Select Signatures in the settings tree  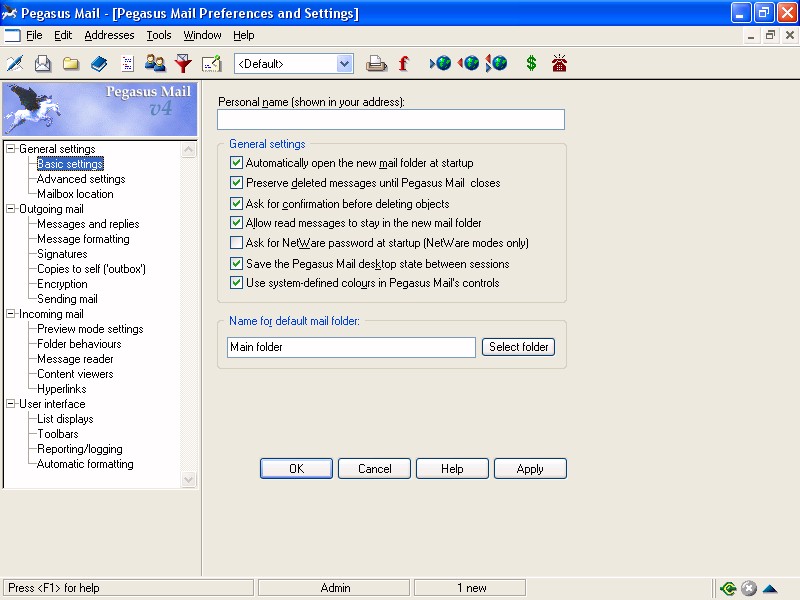(62, 254)
